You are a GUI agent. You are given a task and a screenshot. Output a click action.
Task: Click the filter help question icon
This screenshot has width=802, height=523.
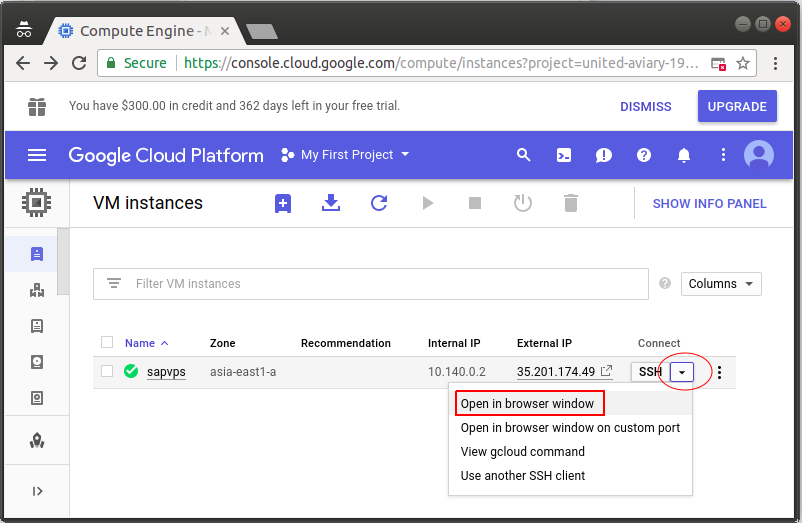(665, 283)
